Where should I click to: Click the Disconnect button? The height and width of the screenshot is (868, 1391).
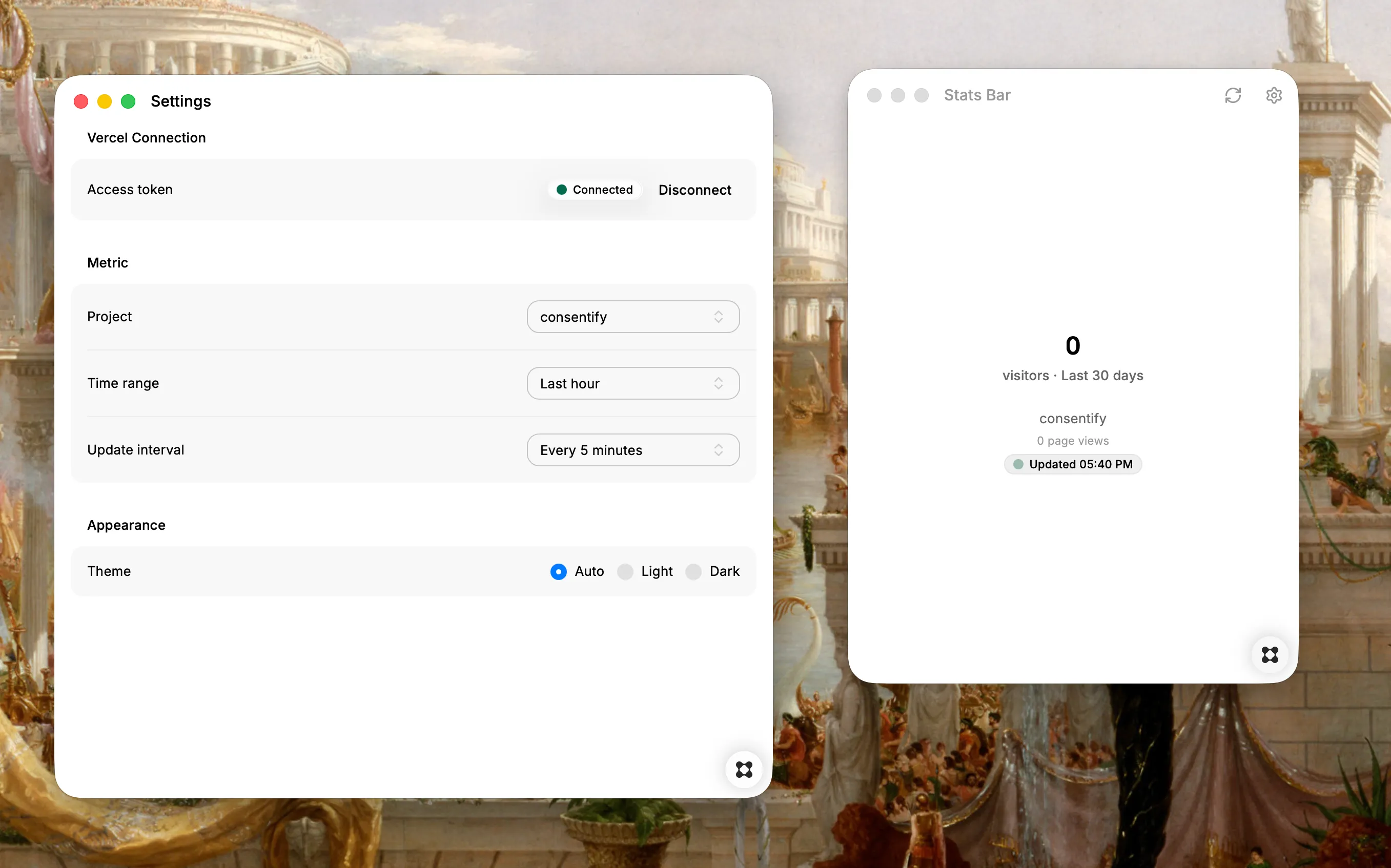tap(694, 190)
